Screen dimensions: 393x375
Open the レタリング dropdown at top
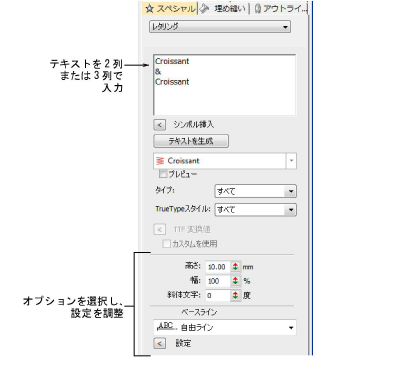(220, 27)
